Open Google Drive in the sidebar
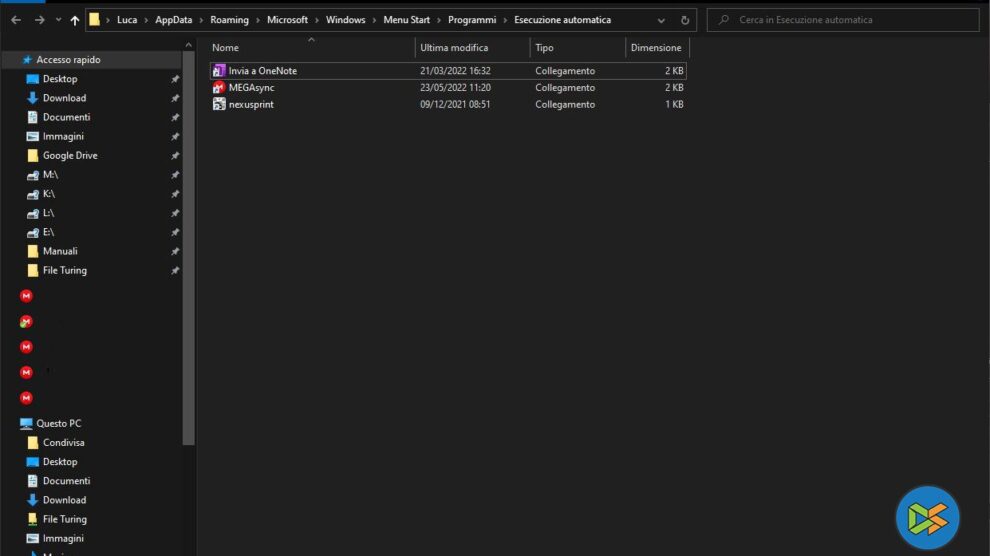This screenshot has width=990, height=556. point(70,155)
